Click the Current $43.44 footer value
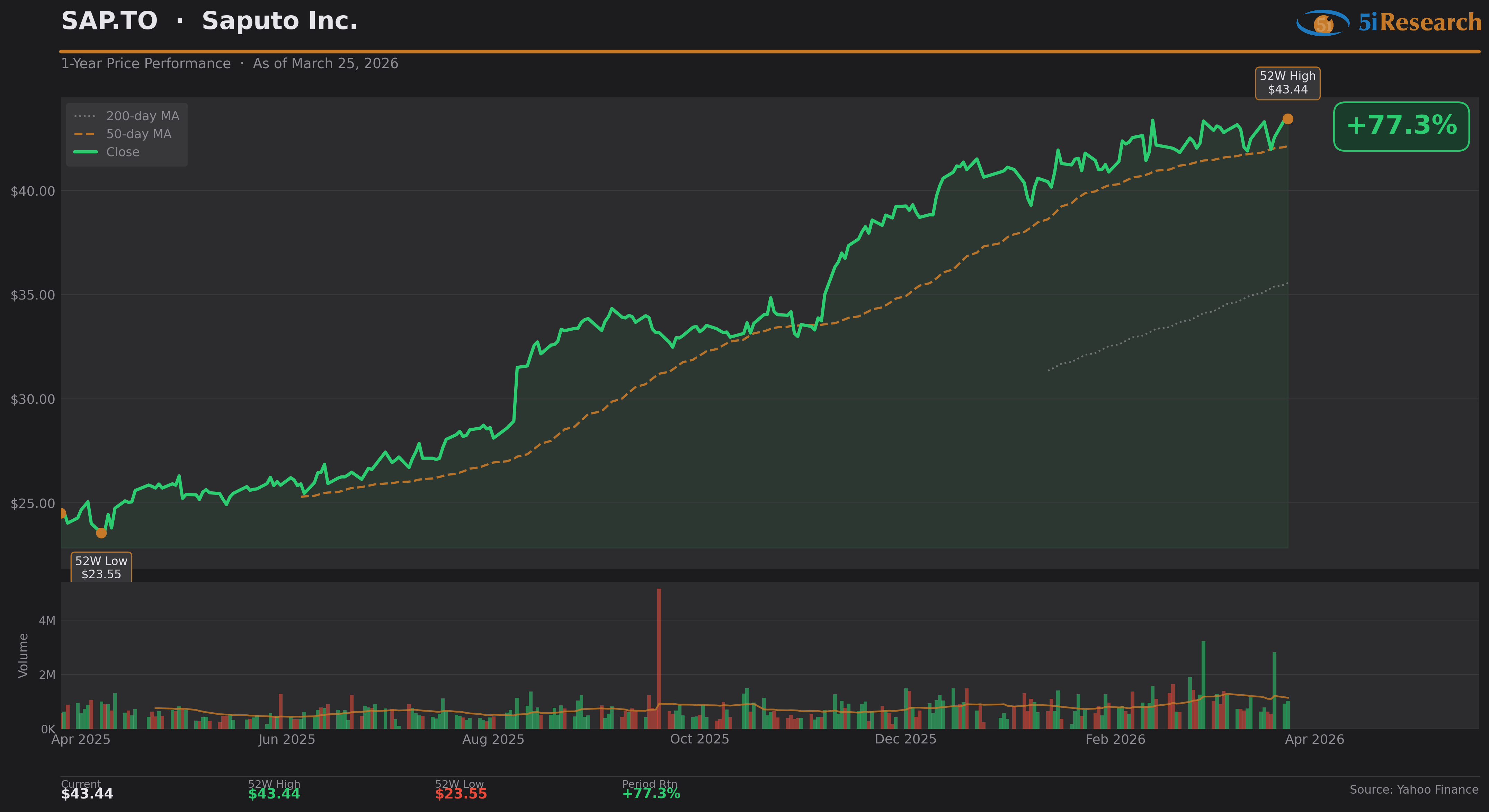This screenshot has height=812, width=1489. 87,794
